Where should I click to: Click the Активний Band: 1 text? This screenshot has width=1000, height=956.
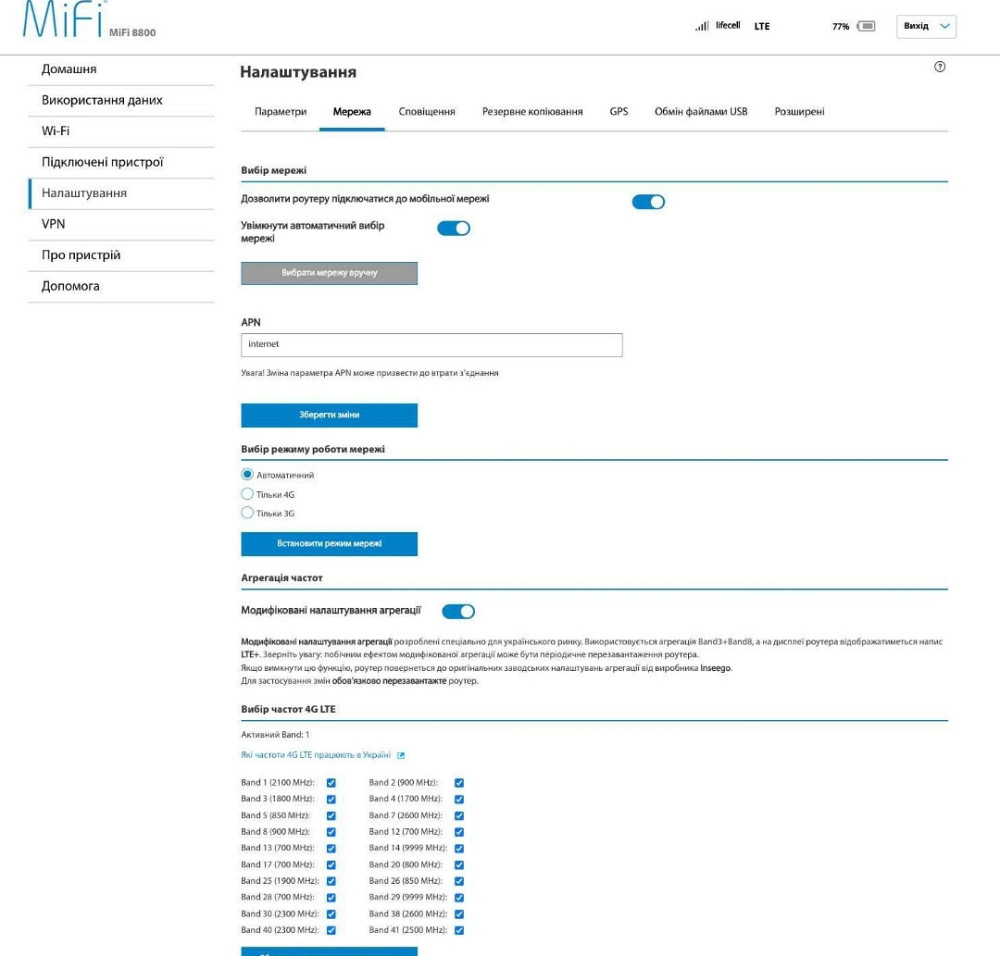275,735
